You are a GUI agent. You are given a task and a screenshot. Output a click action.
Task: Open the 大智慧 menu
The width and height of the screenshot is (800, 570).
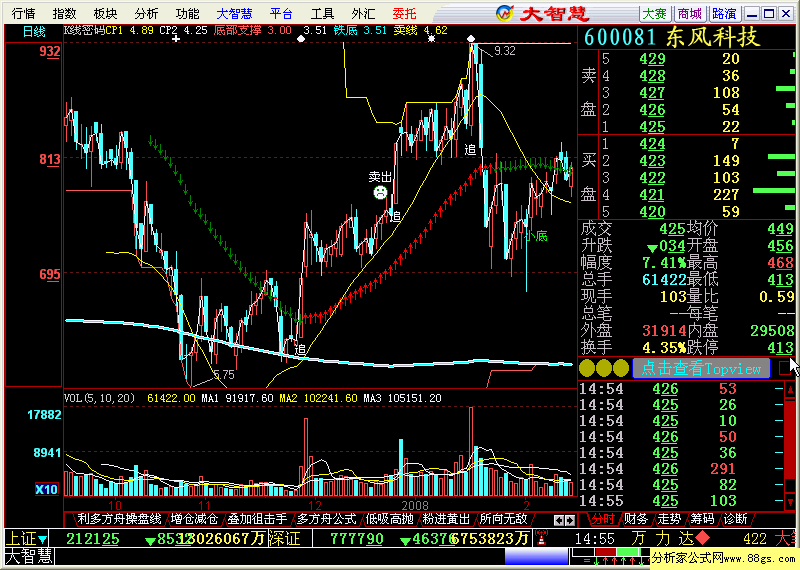pos(234,13)
